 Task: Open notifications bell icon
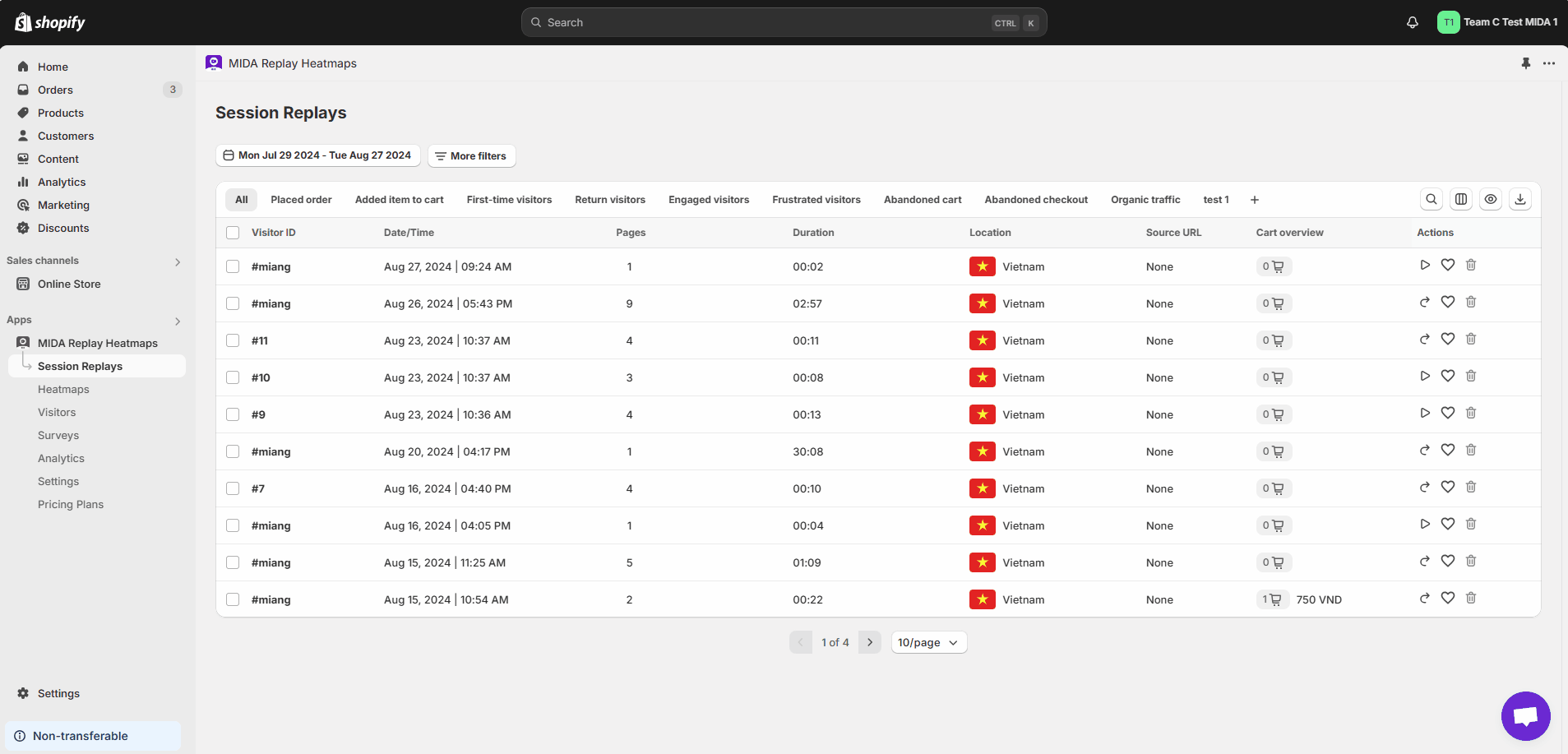(1413, 23)
